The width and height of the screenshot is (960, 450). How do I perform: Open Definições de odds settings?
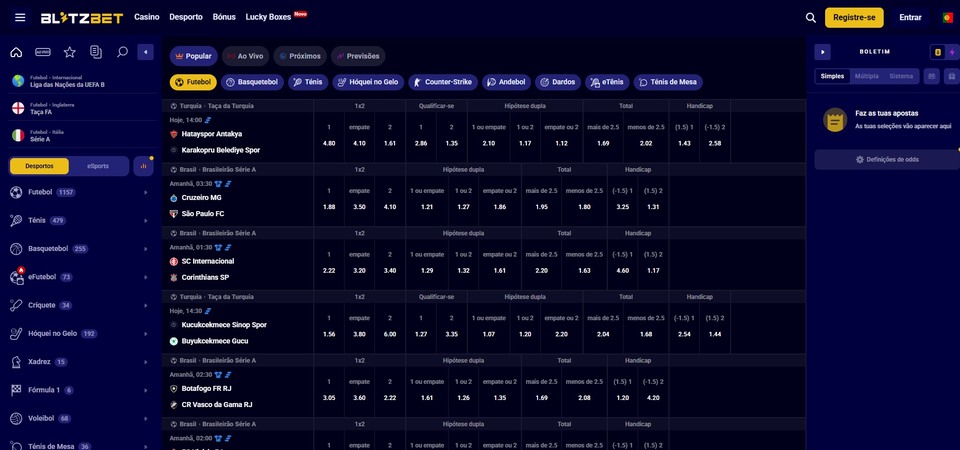tap(887, 159)
